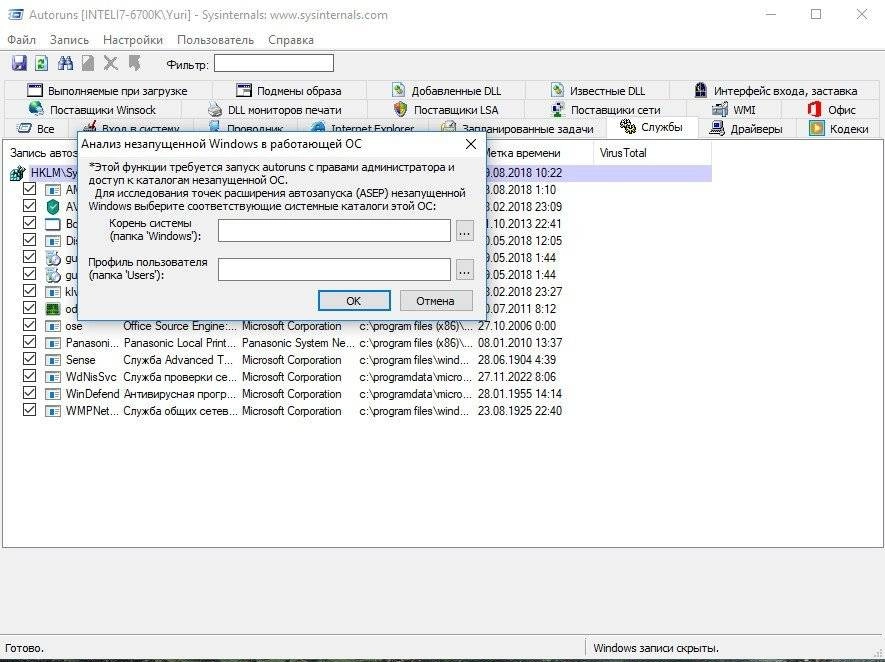This screenshot has width=885, height=662.
Task: Switch to Поставщики Winsock tab
Action: click(x=92, y=109)
